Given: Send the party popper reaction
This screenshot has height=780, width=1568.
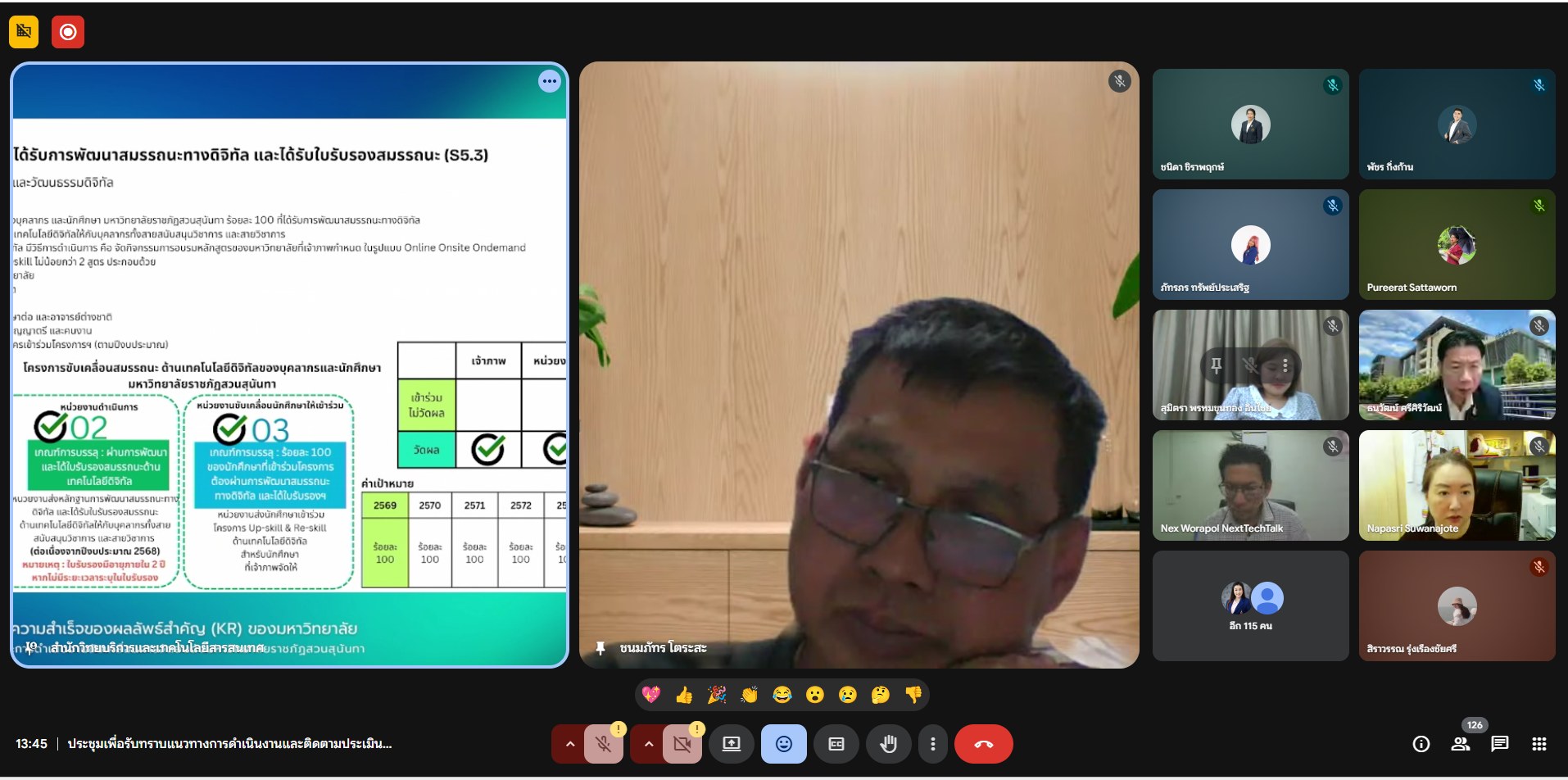Looking at the screenshot, I should click(x=716, y=695).
